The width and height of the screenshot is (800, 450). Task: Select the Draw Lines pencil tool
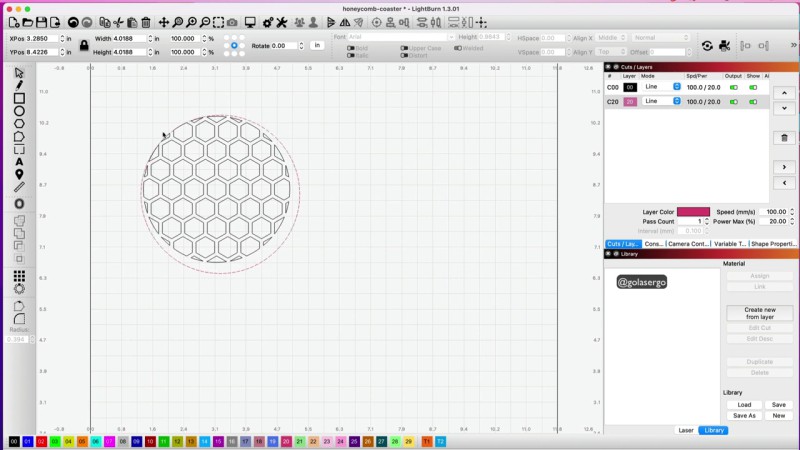point(19,86)
